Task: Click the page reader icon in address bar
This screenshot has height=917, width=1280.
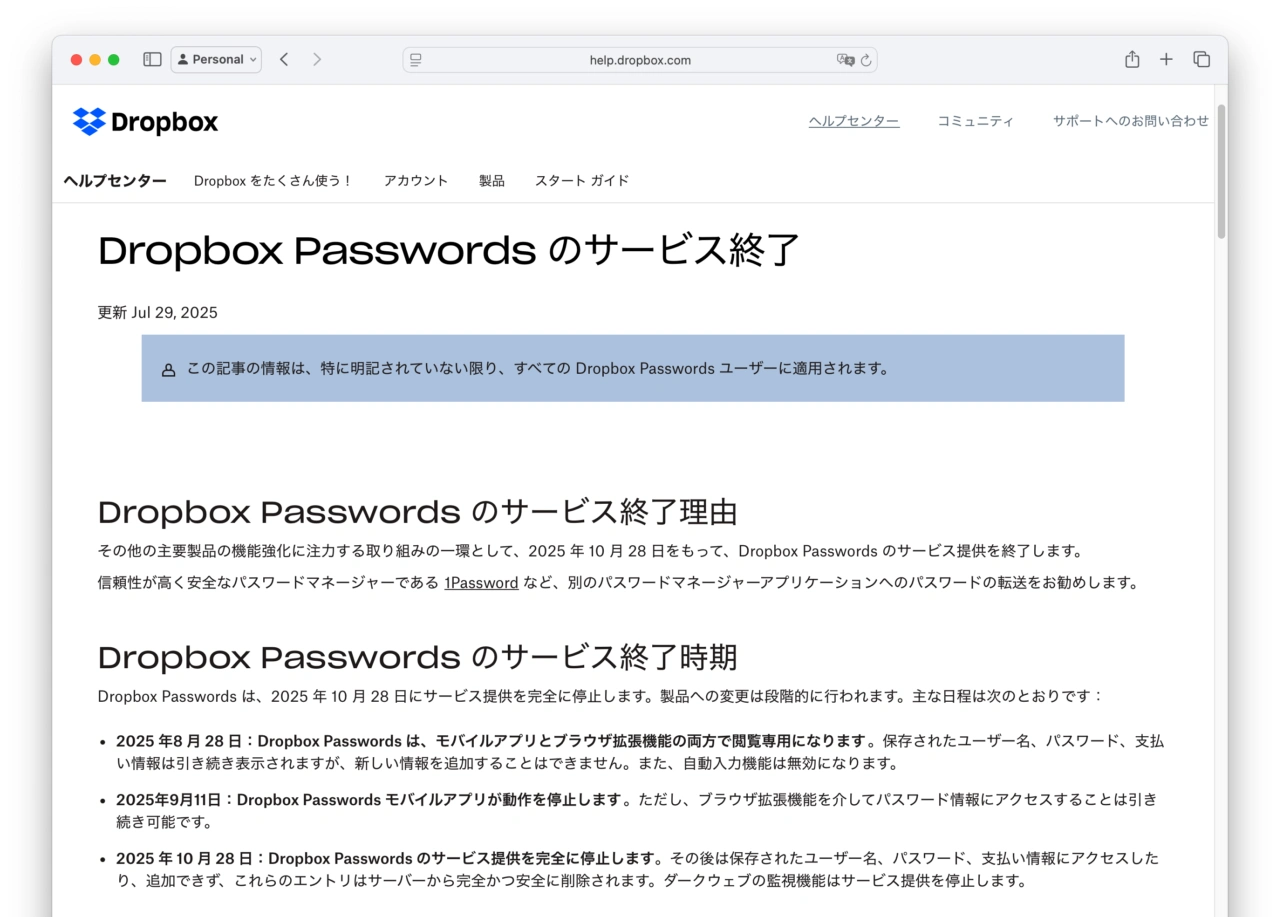Action: tap(416, 60)
